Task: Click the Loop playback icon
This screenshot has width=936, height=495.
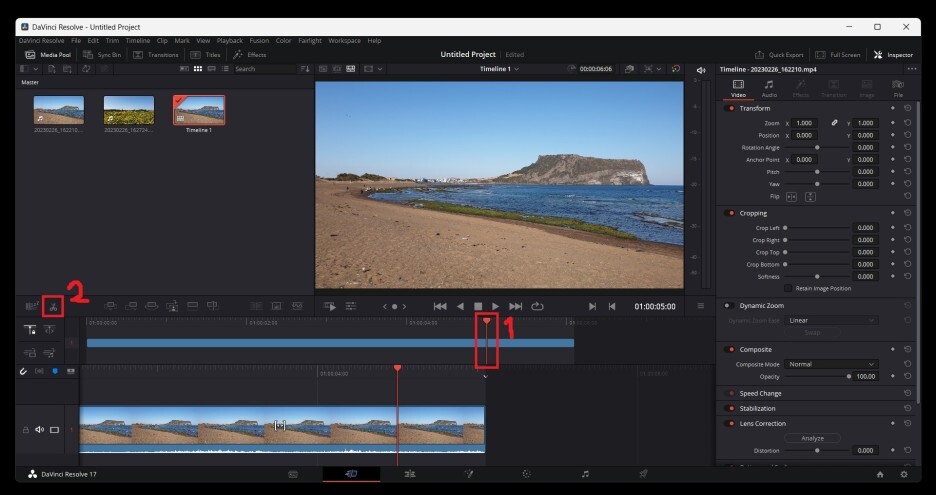Action: click(537, 306)
